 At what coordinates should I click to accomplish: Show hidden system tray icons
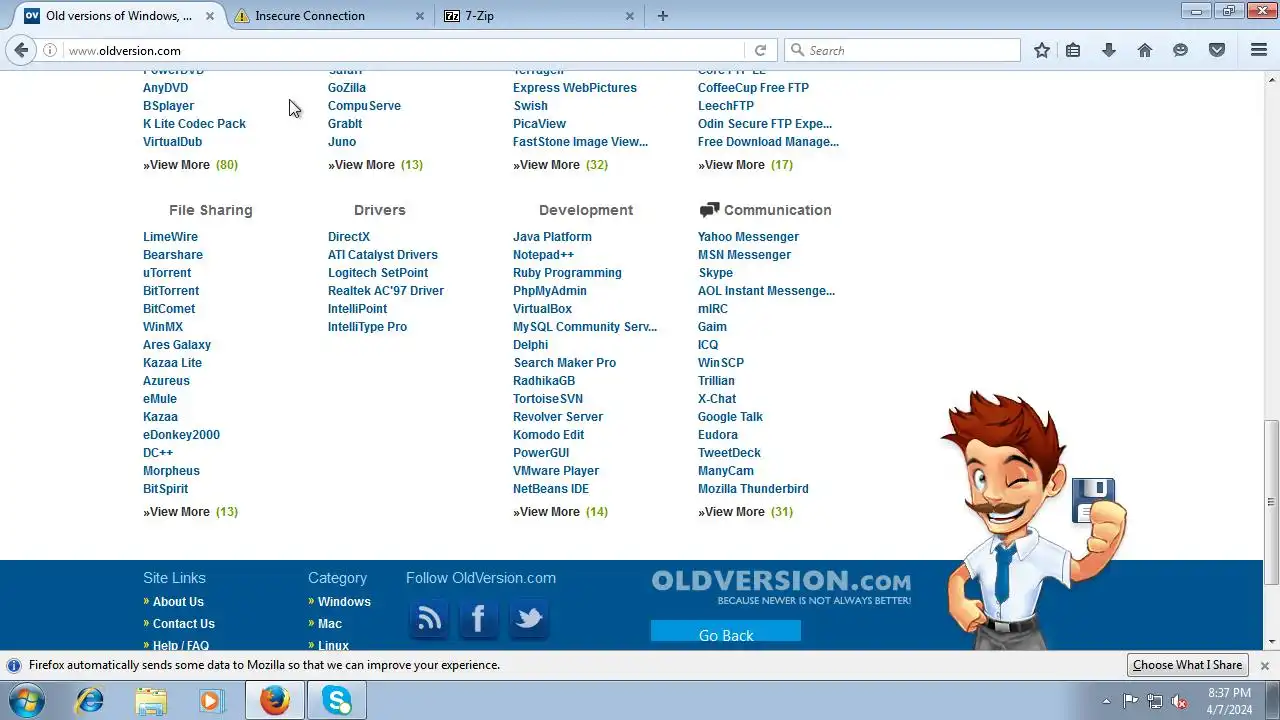1106,701
